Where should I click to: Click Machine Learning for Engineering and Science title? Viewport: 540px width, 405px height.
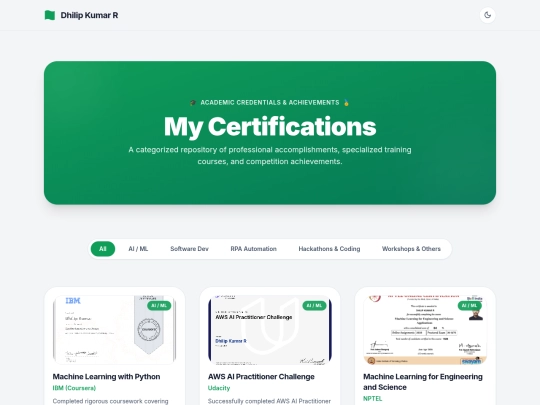pos(423,382)
